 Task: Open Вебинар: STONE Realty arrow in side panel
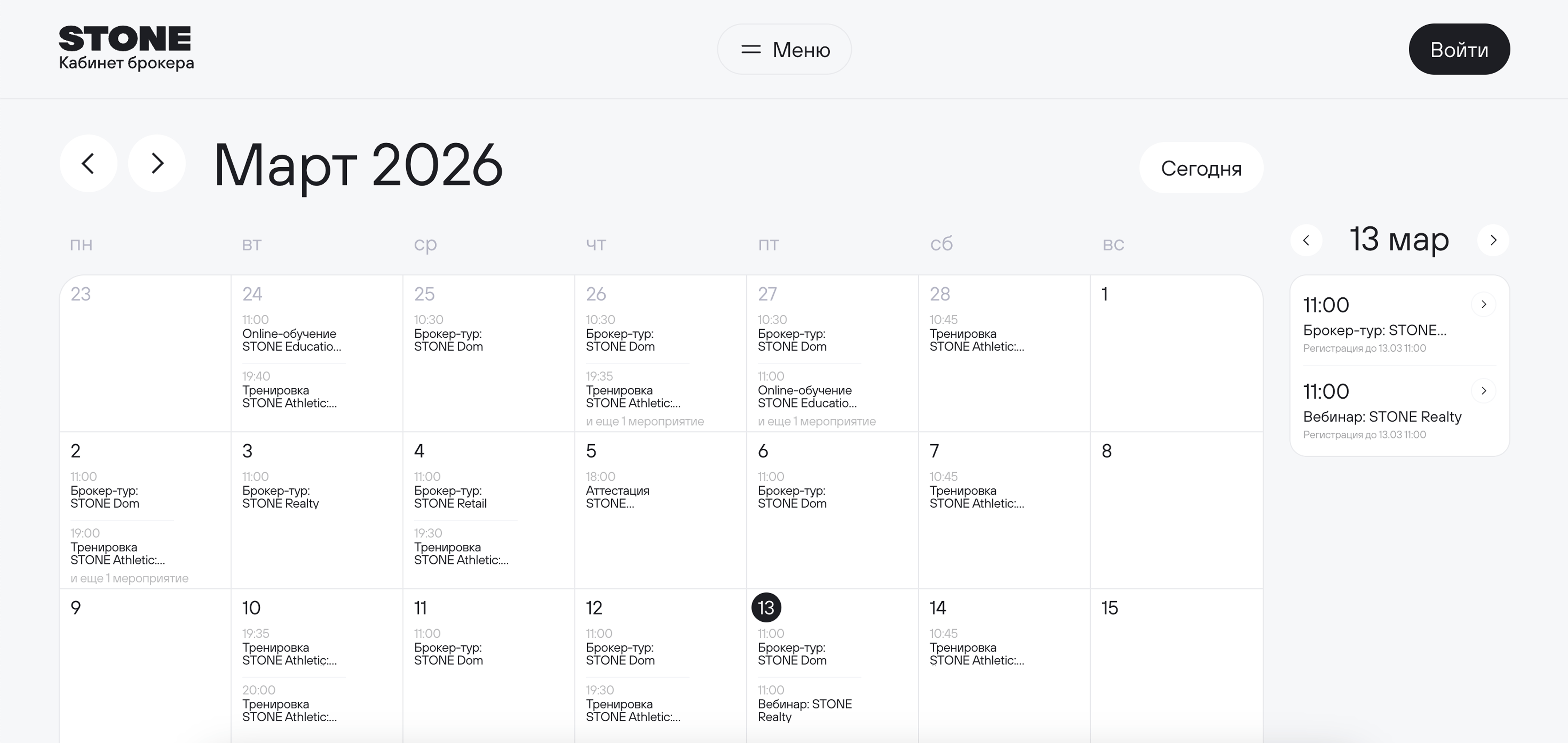[1483, 391]
